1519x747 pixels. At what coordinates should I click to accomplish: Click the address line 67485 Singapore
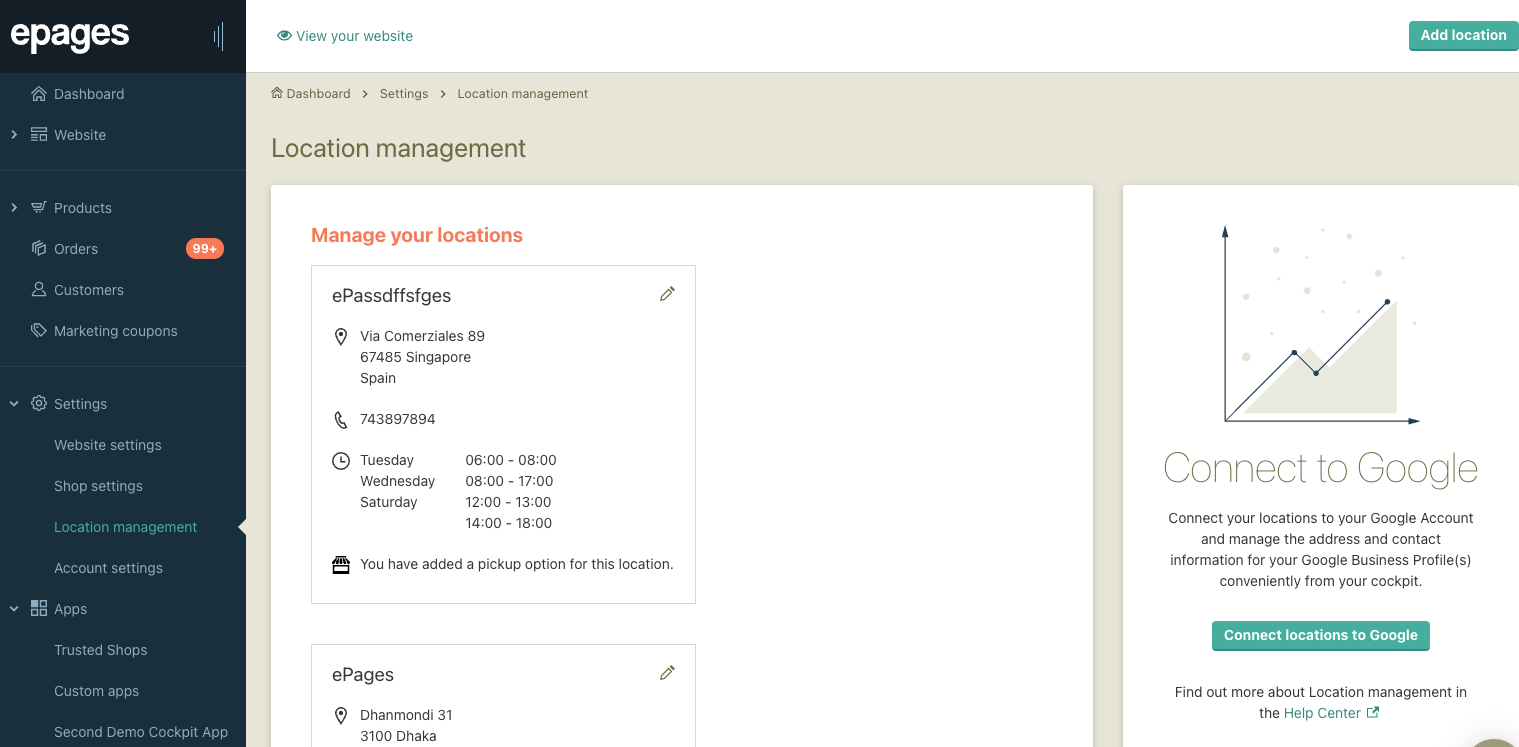(415, 357)
